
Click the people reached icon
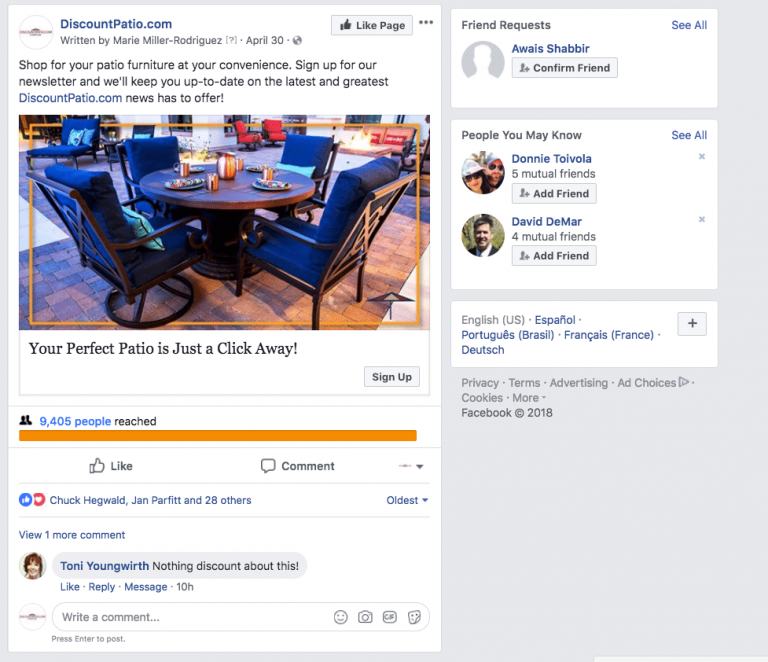[x=25, y=421]
